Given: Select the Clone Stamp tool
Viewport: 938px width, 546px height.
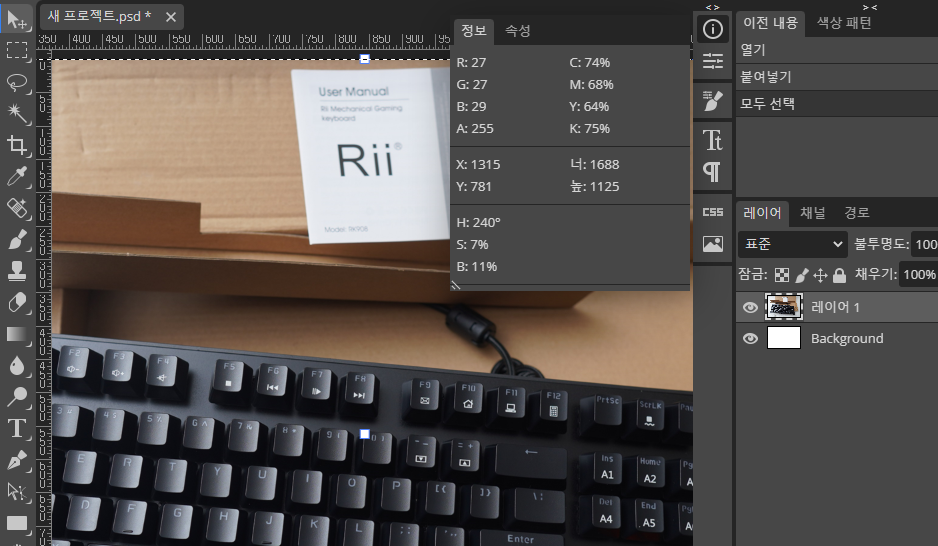Looking at the screenshot, I should pyautogui.click(x=17, y=271).
